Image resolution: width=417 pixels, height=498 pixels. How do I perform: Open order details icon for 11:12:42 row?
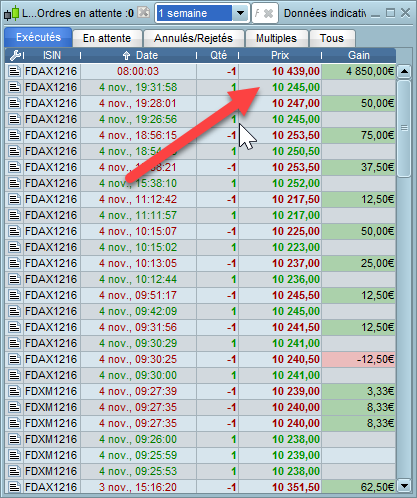pos(14,199)
